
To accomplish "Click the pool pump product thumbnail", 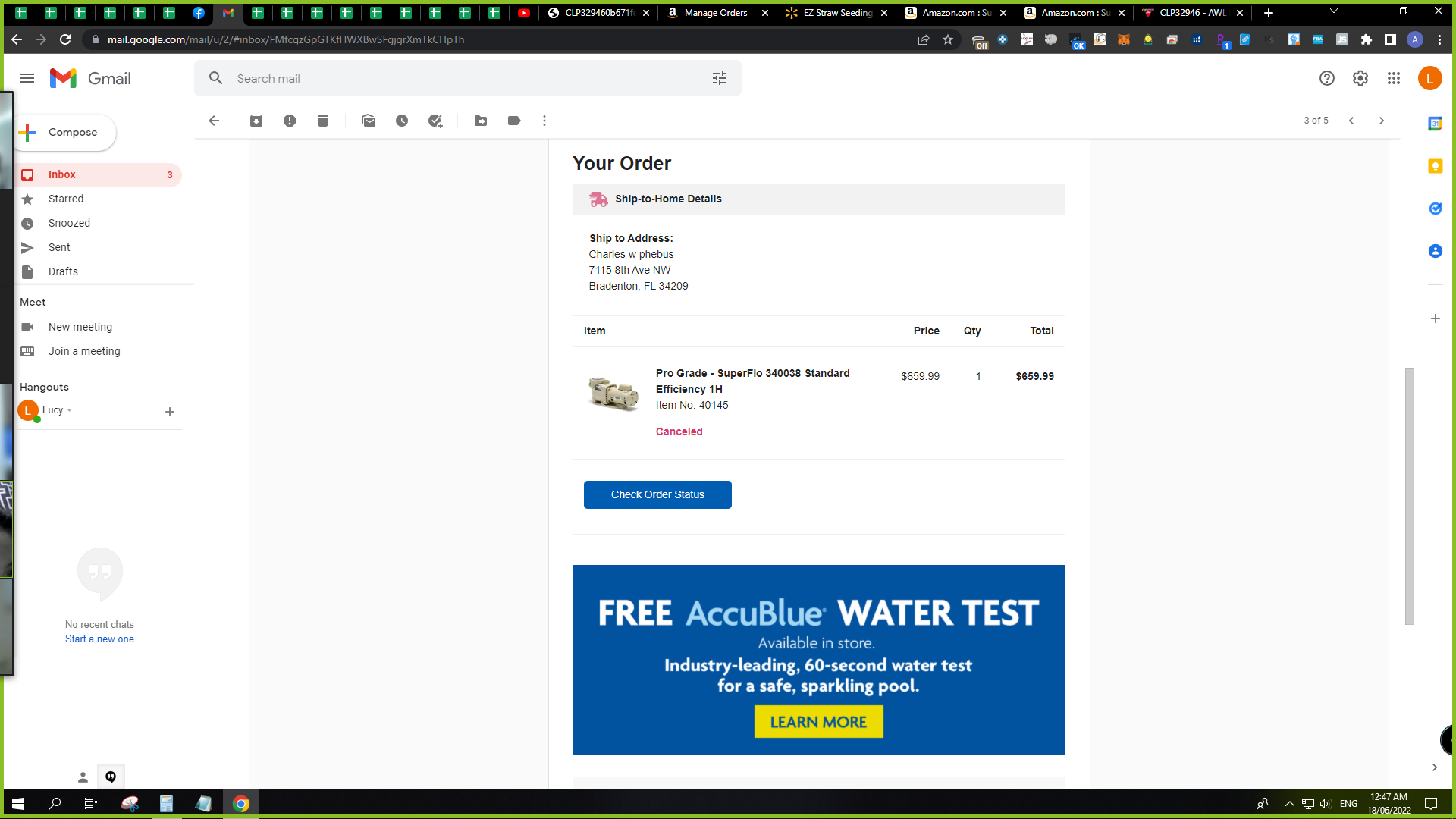I will 613,393.
